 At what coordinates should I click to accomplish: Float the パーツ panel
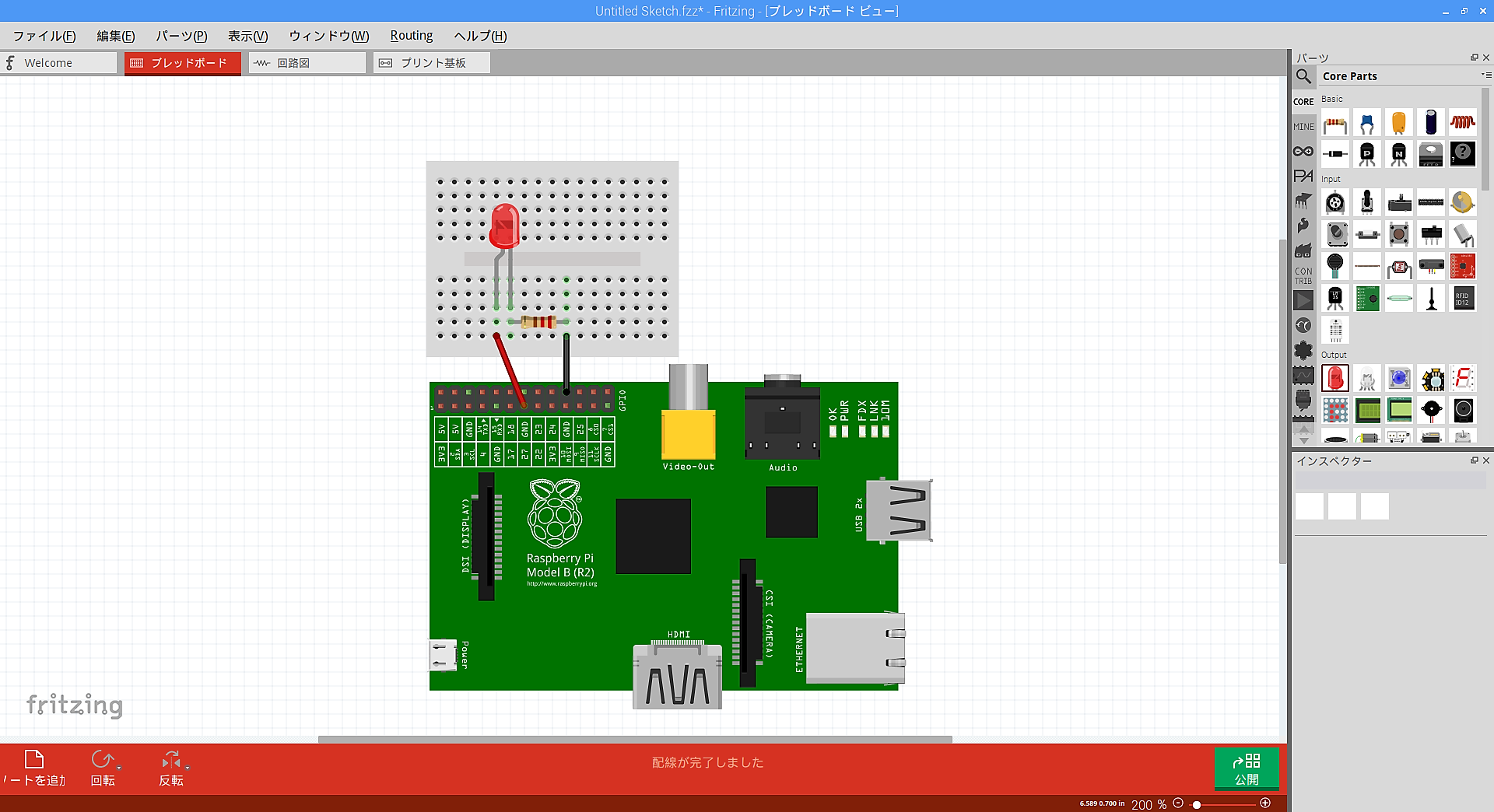1474,58
